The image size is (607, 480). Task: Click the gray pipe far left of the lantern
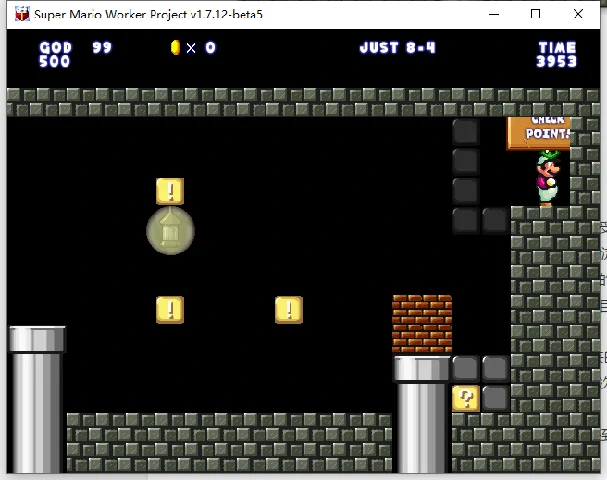tap(37, 399)
